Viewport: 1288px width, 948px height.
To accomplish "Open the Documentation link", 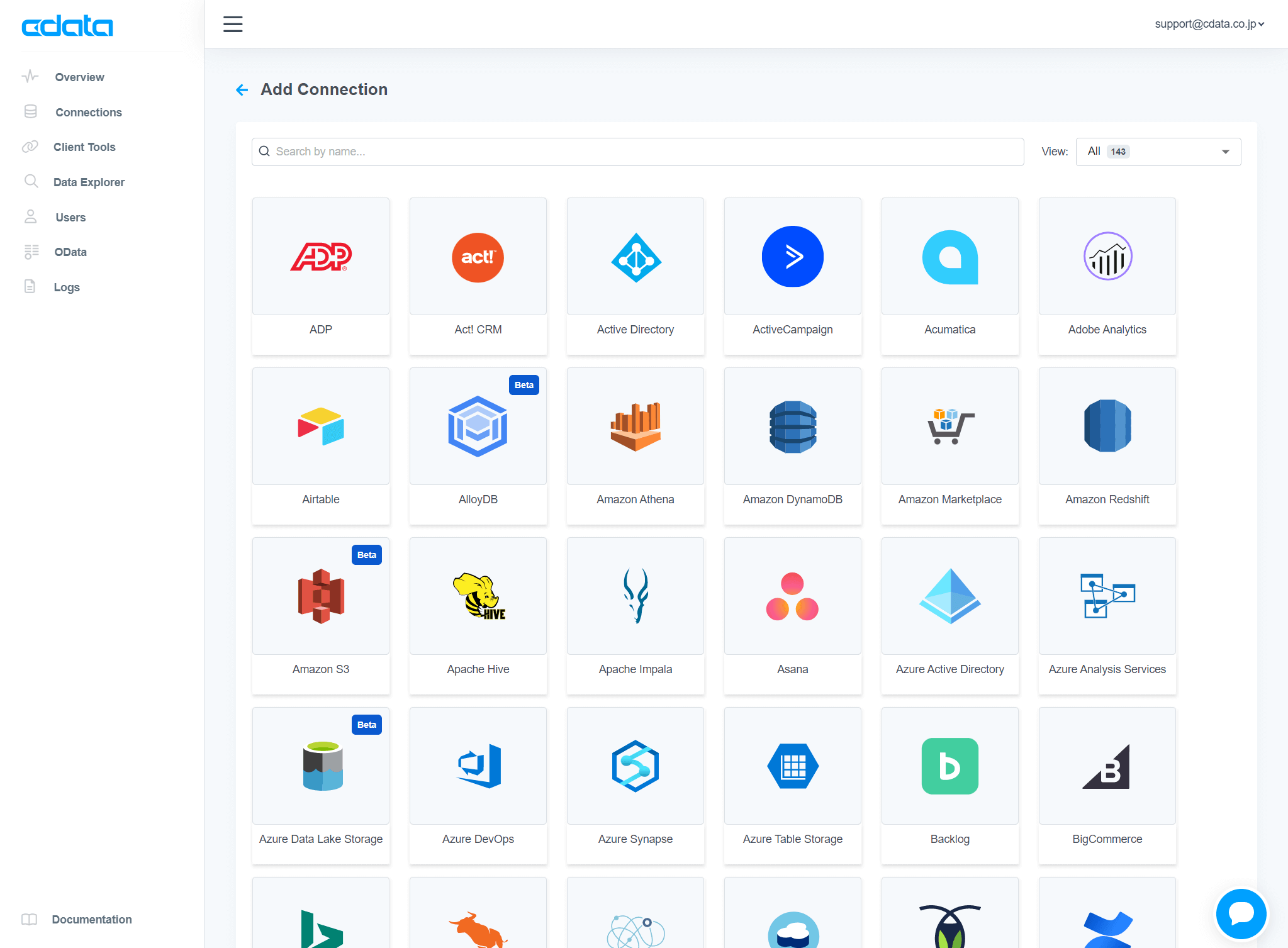I will tap(91, 919).
